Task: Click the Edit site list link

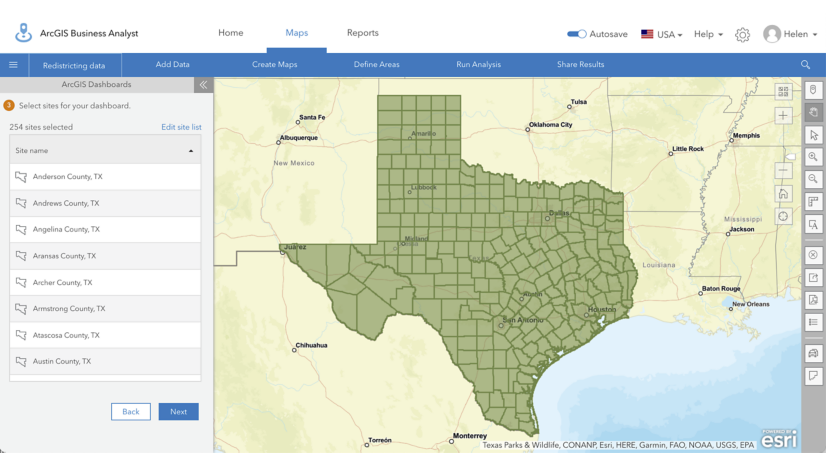Action: tap(181, 127)
